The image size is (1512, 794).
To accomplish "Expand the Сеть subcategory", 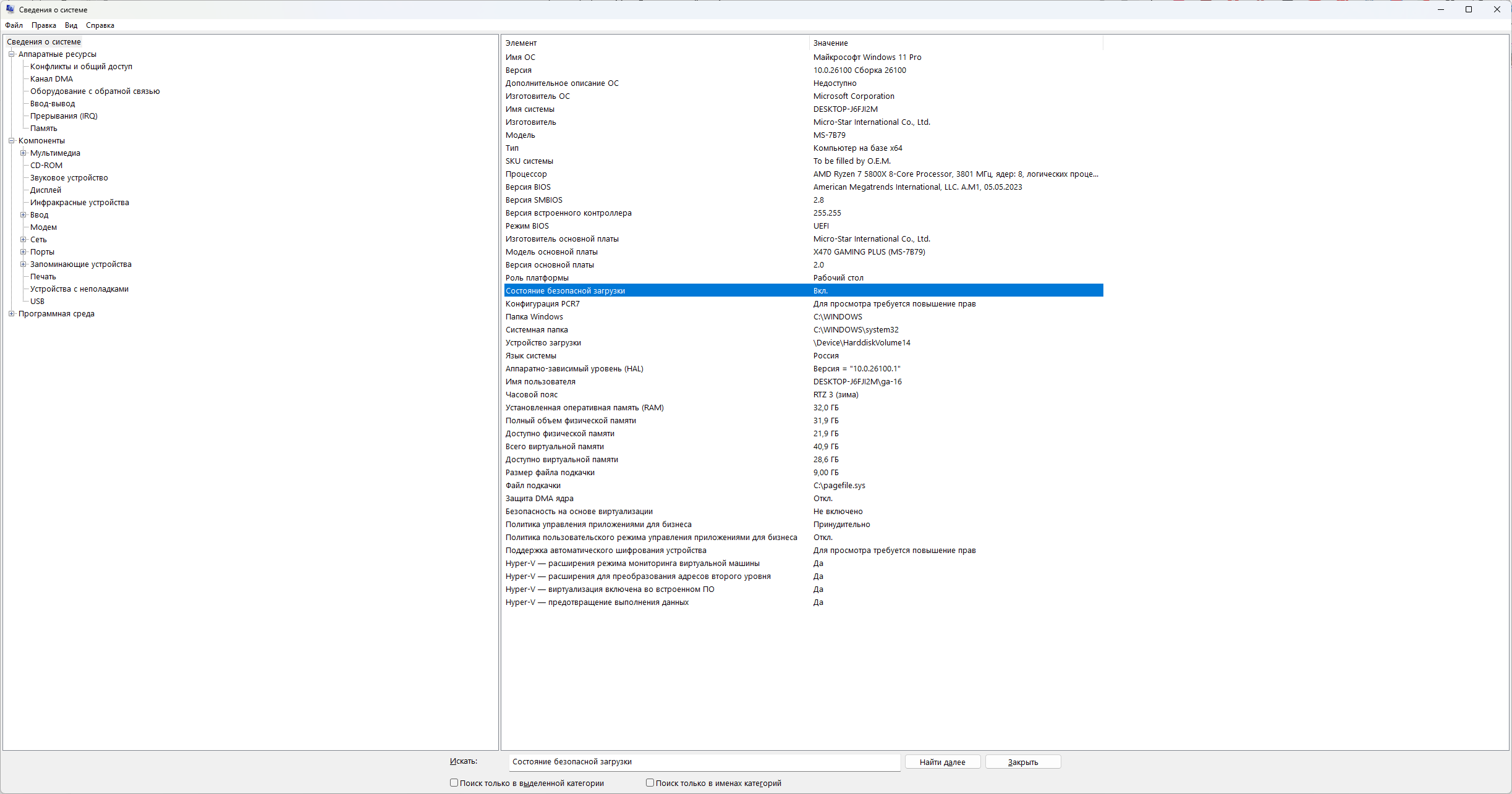I will click(23, 240).
